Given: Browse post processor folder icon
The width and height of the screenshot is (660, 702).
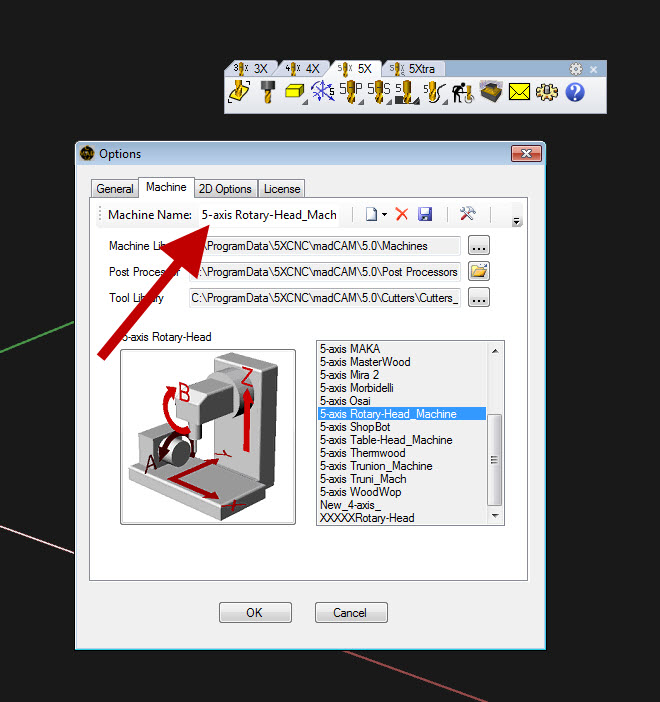Looking at the screenshot, I should tap(479, 271).
